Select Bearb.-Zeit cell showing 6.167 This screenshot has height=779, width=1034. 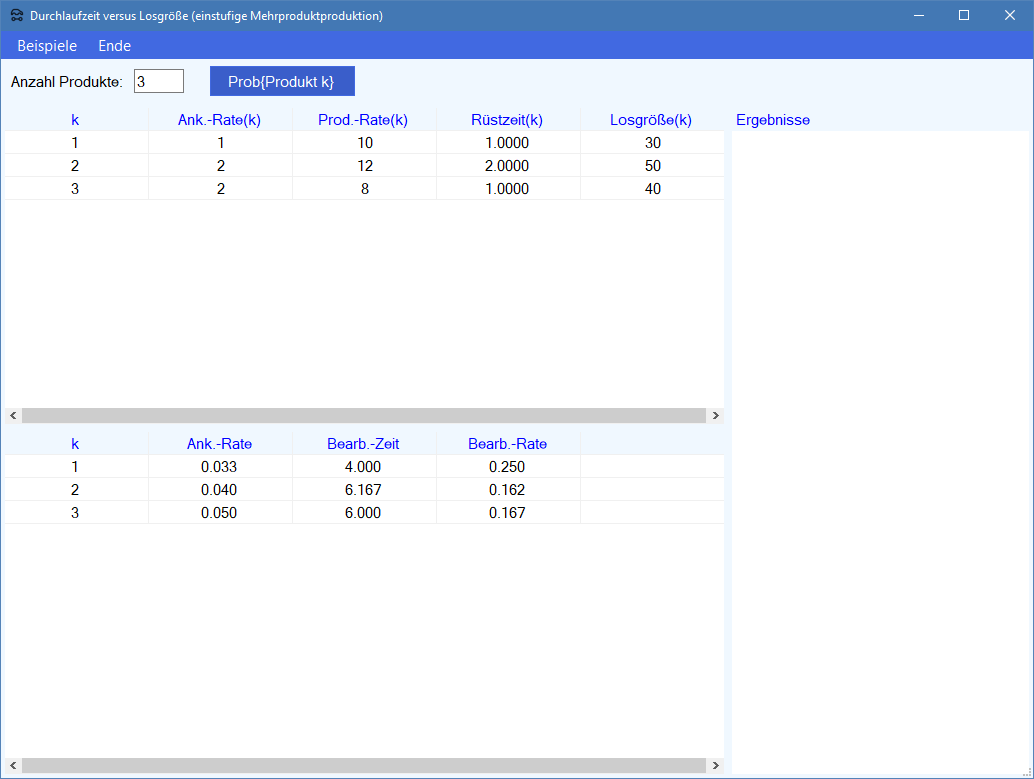point(364,490)
